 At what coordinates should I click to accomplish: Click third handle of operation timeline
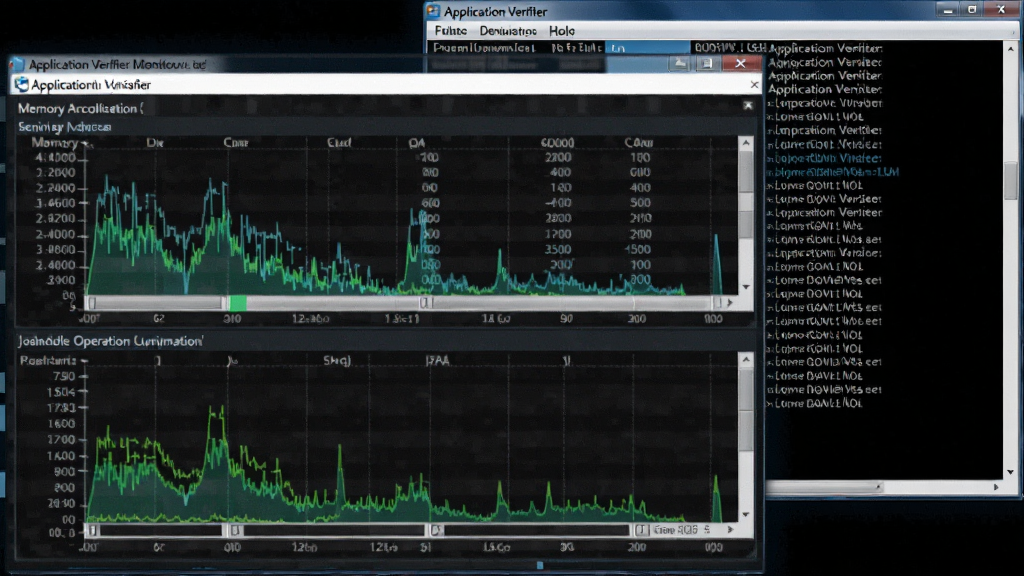(436, 530)
